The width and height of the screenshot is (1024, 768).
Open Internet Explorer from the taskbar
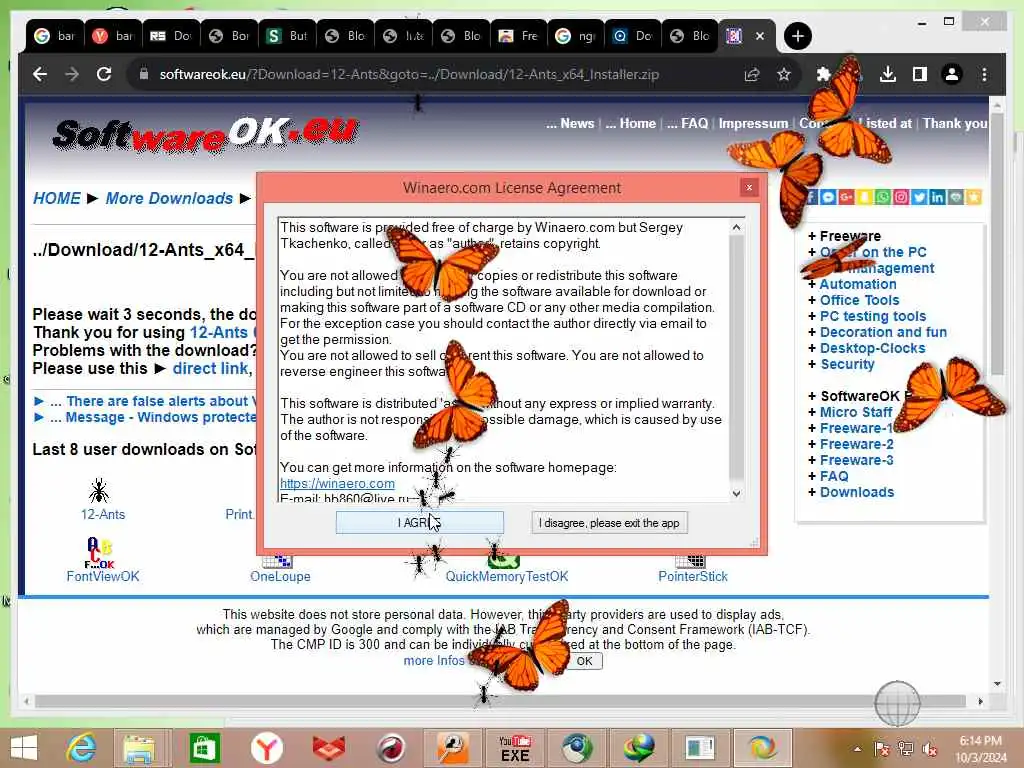tap(82, 748)
